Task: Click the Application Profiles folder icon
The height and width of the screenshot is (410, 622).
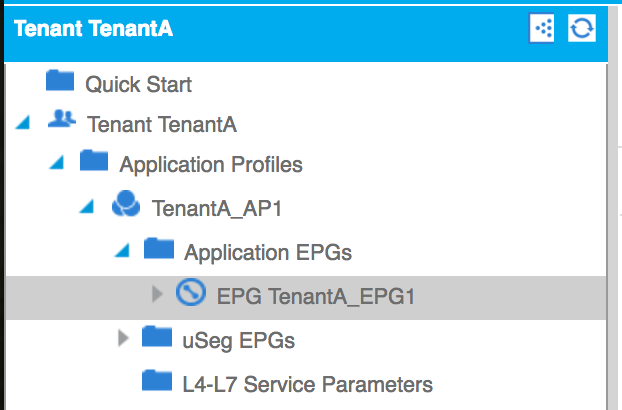Action: click(x=94, y=160)
